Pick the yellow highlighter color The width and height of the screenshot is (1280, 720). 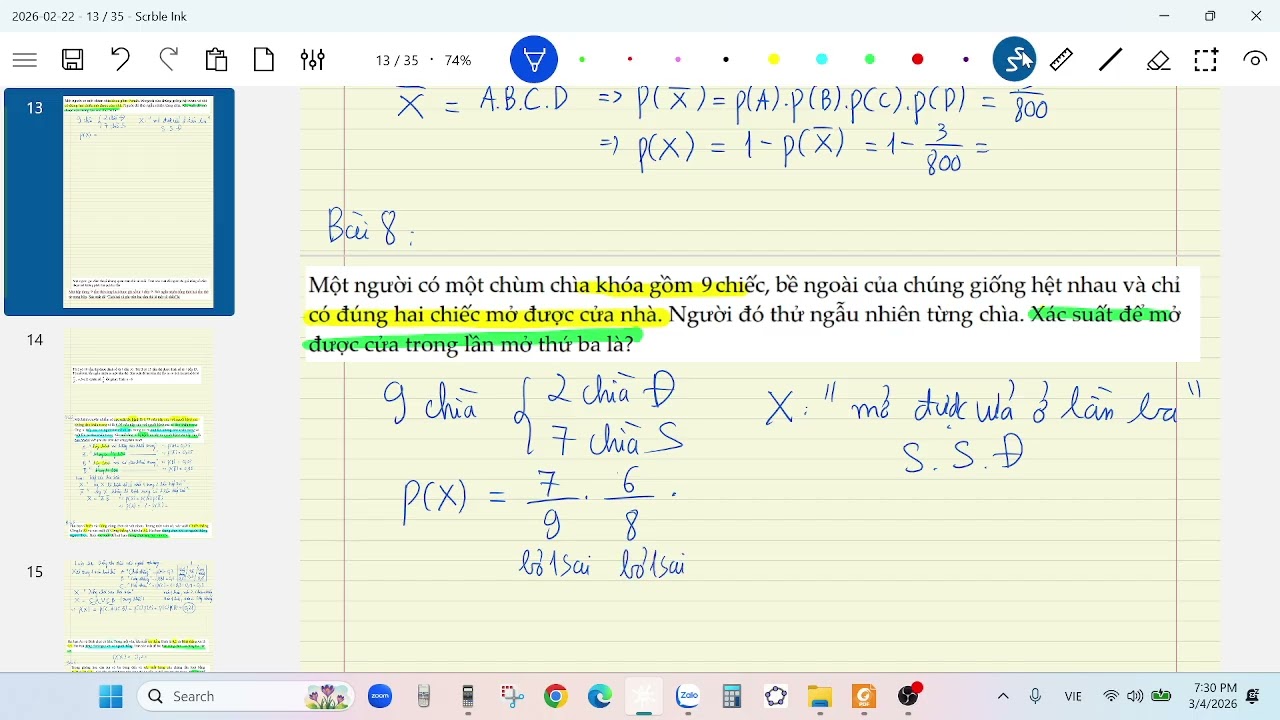[x=774, y=60]
